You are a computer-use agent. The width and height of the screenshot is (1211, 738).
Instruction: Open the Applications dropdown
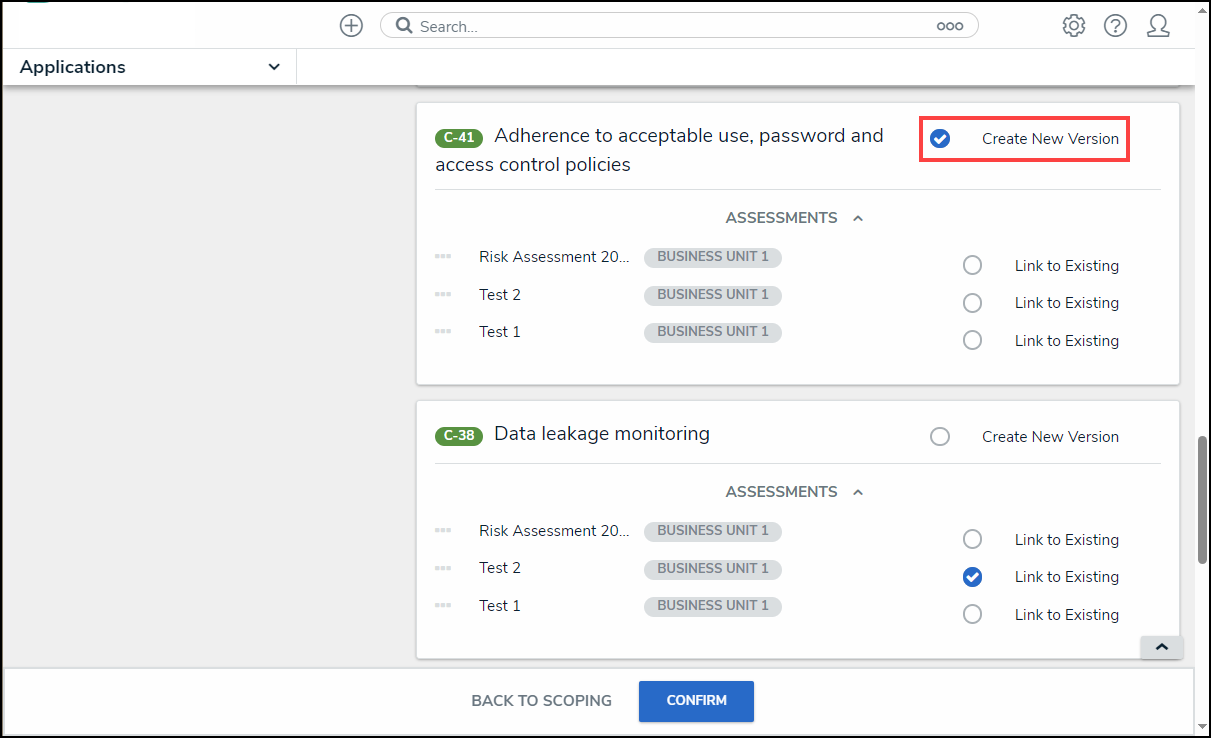click(x=150, y=67)
